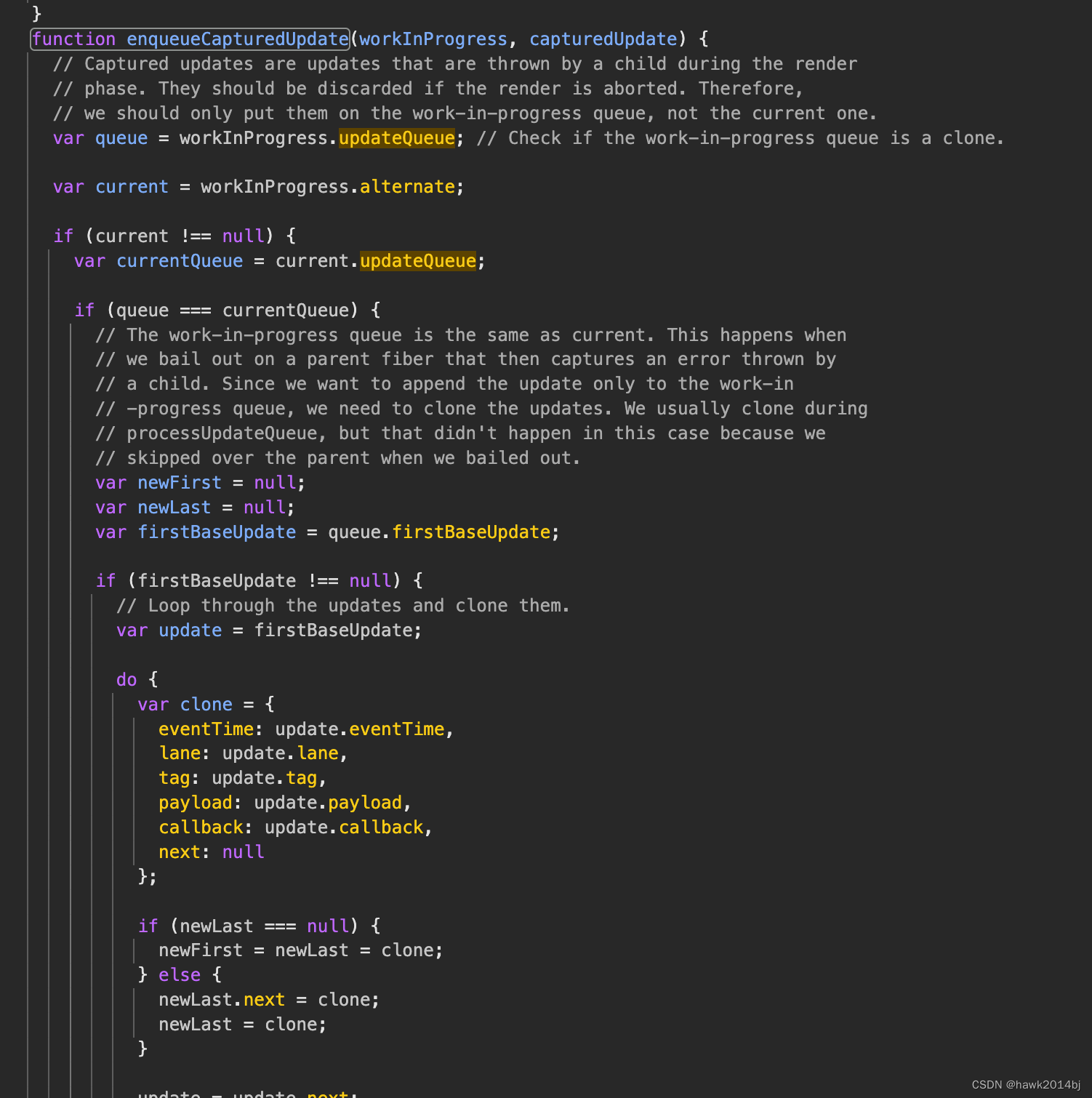Click comment 'Check if the work-in-progress queue is a clone.'
1092x1098 pixels.
click(x=740, y=138)
